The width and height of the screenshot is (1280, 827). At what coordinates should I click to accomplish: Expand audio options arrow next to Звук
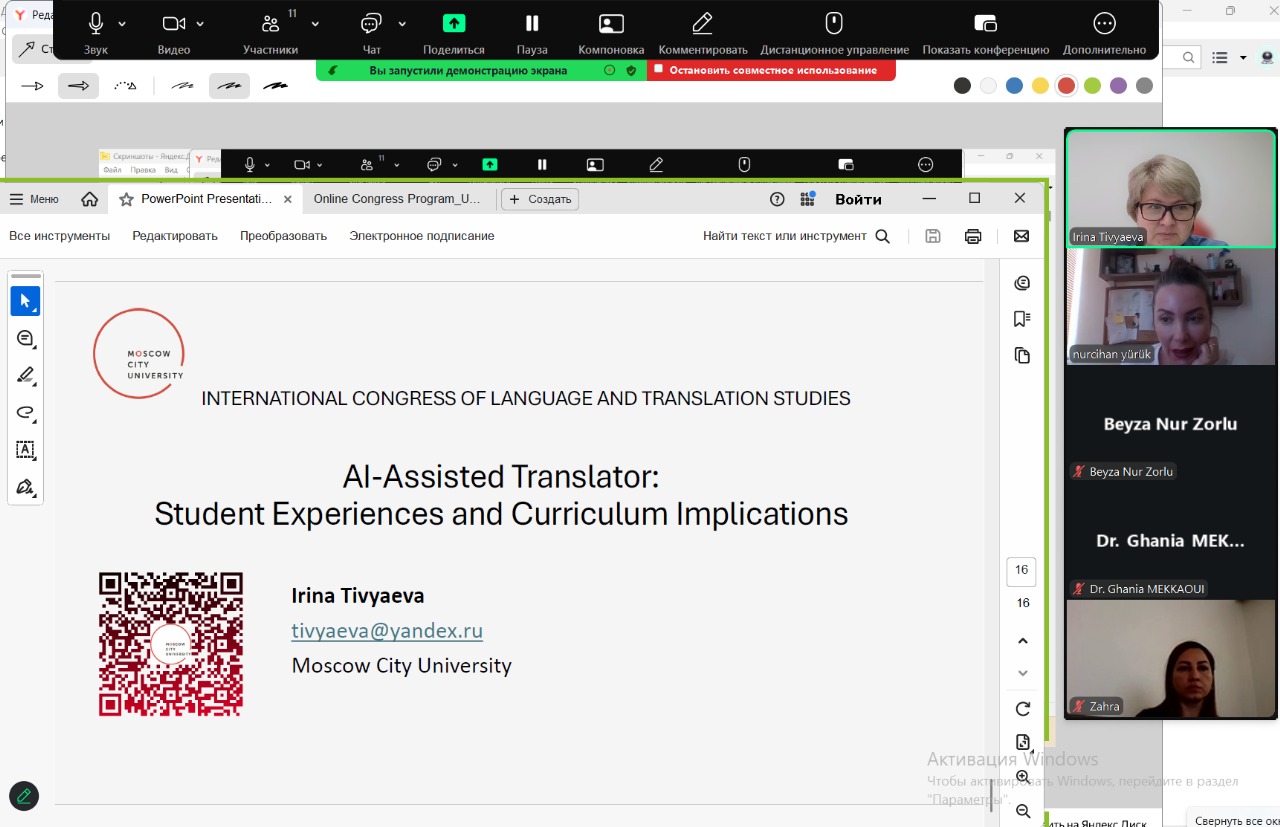click(122, 23)
